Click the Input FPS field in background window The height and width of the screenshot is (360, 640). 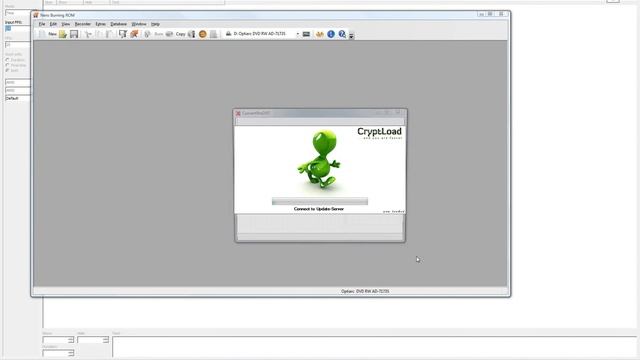click(x=17, y=29)
